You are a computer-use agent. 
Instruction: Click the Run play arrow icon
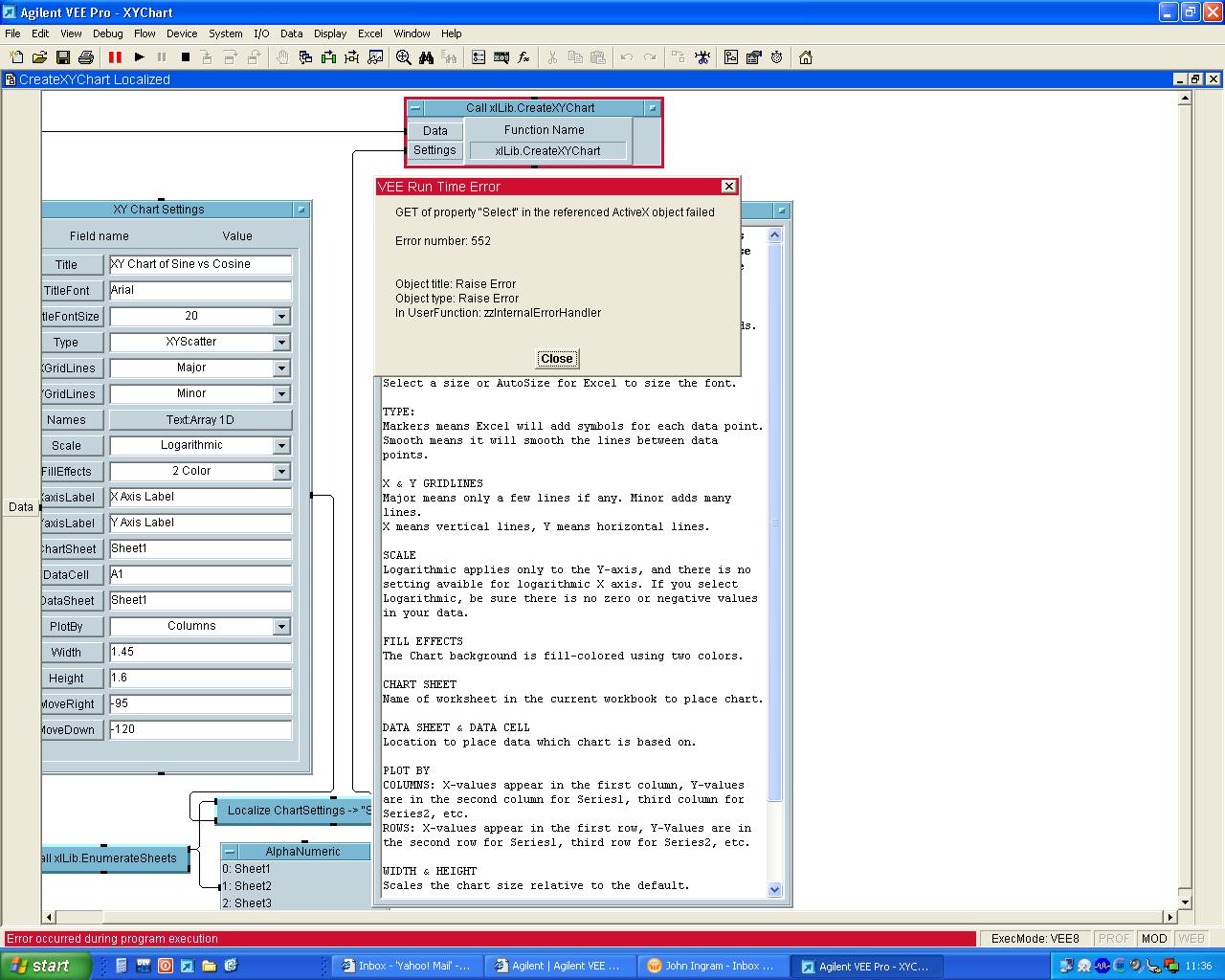[139, 57]
